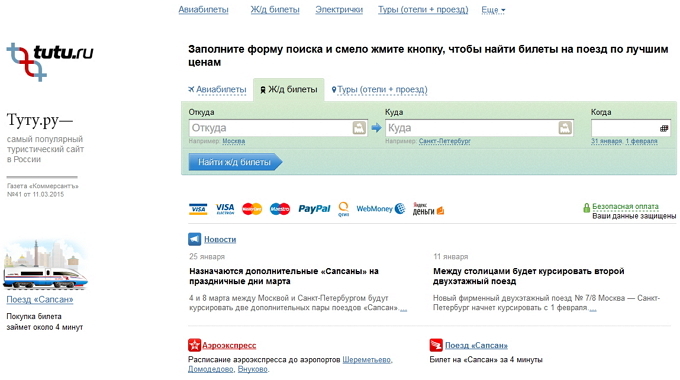680x380 pixels.
Task: Click text Билет на «Сапсан» за 4 минуты
Action: pyautogui.click(x=486, y=360)
